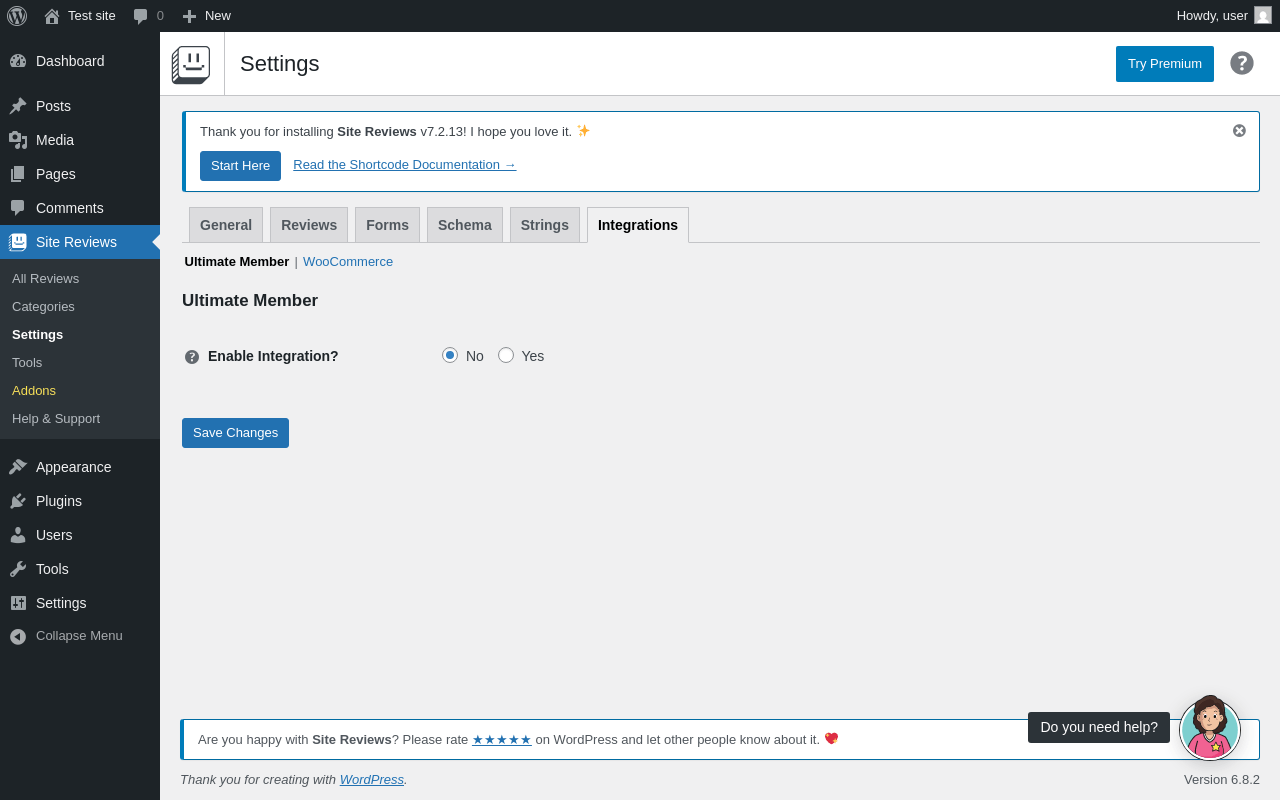Click the Pages icon in sidebar
1280x800 pixels.
coord(18,174)
